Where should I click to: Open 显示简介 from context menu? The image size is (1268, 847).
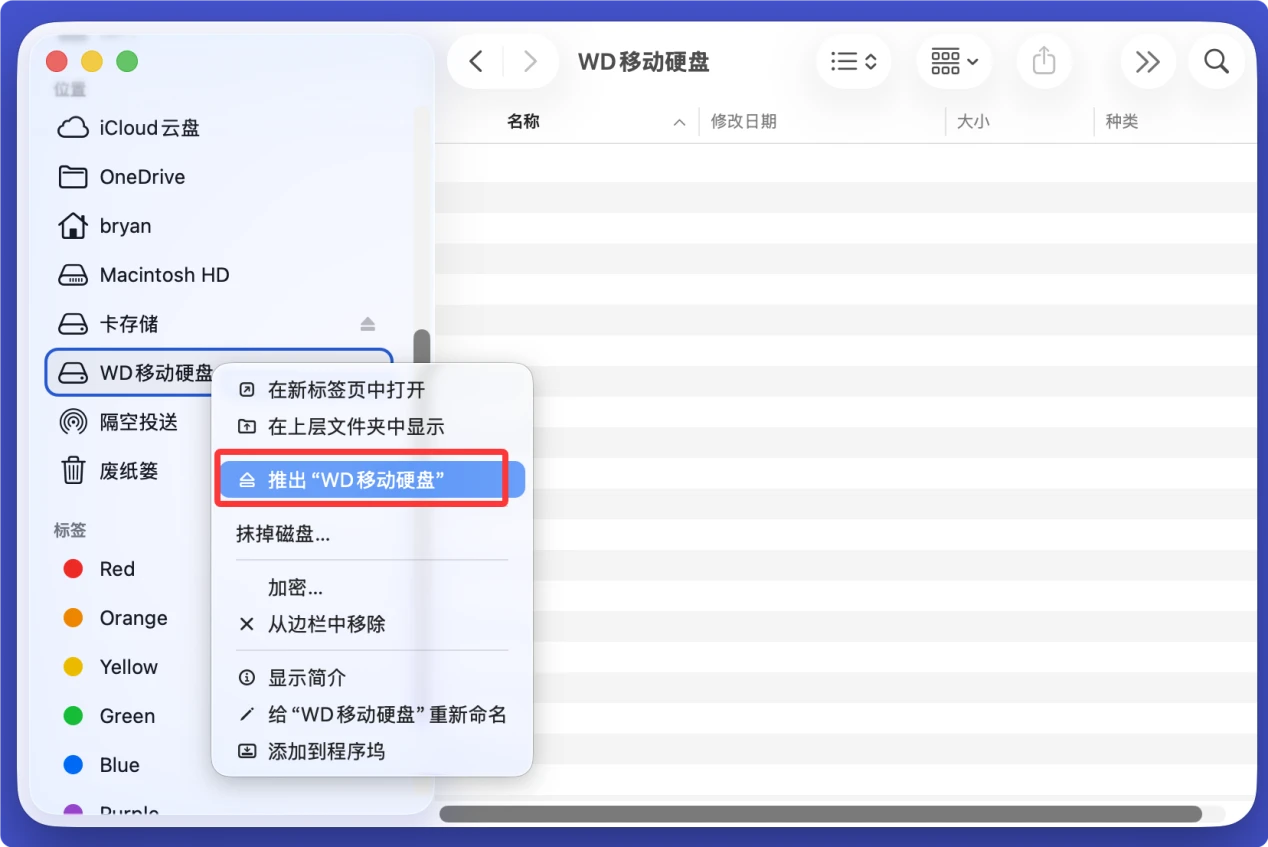click(372, 678)
